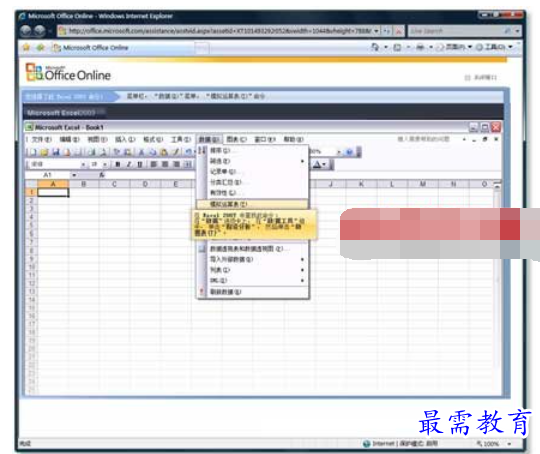Click the Excel New workbook icon
The width and height of the screenshot is (540, 454).
(x=33, y=152)
